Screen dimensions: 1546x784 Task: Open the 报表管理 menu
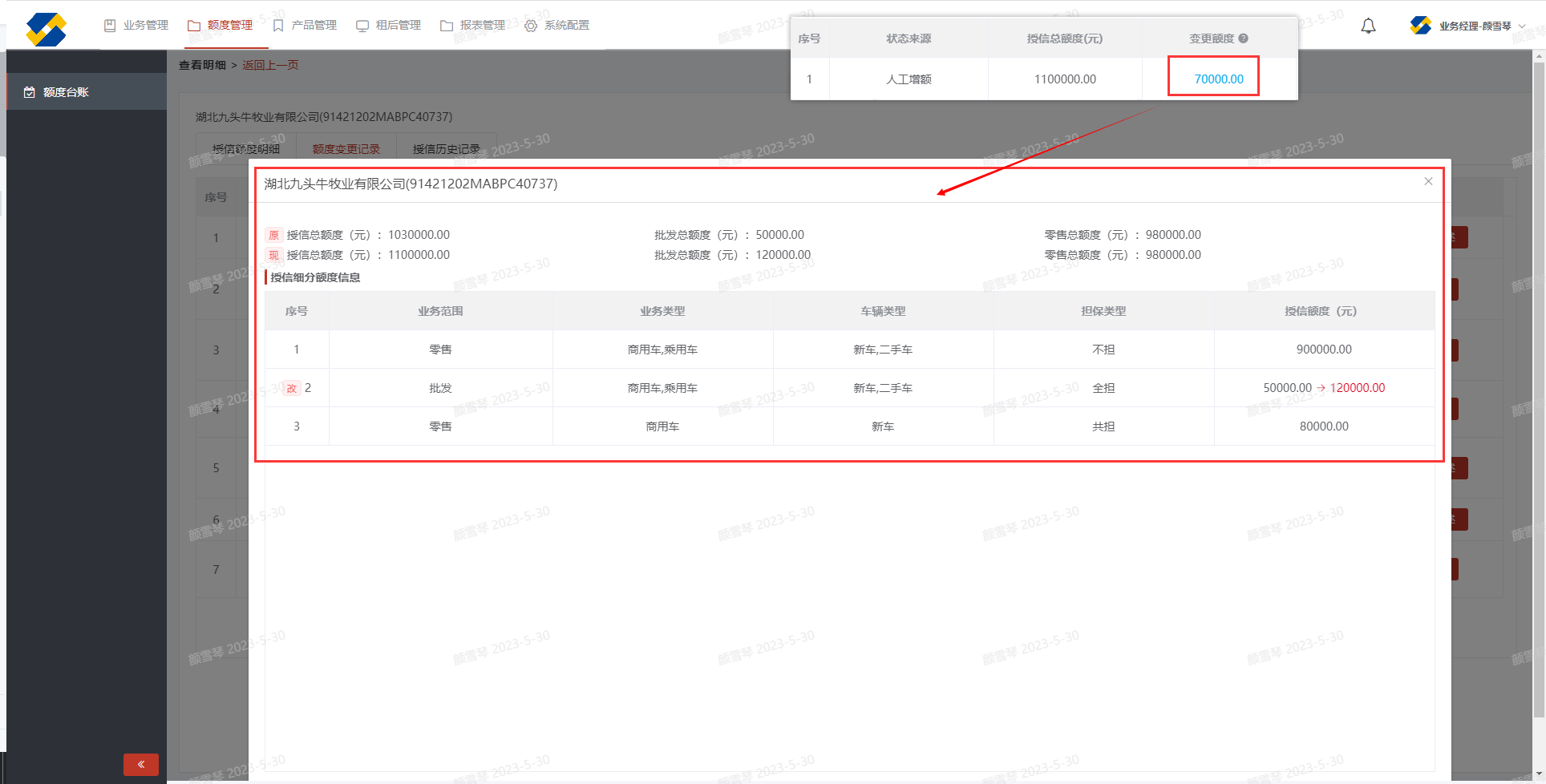pos(473,26)
